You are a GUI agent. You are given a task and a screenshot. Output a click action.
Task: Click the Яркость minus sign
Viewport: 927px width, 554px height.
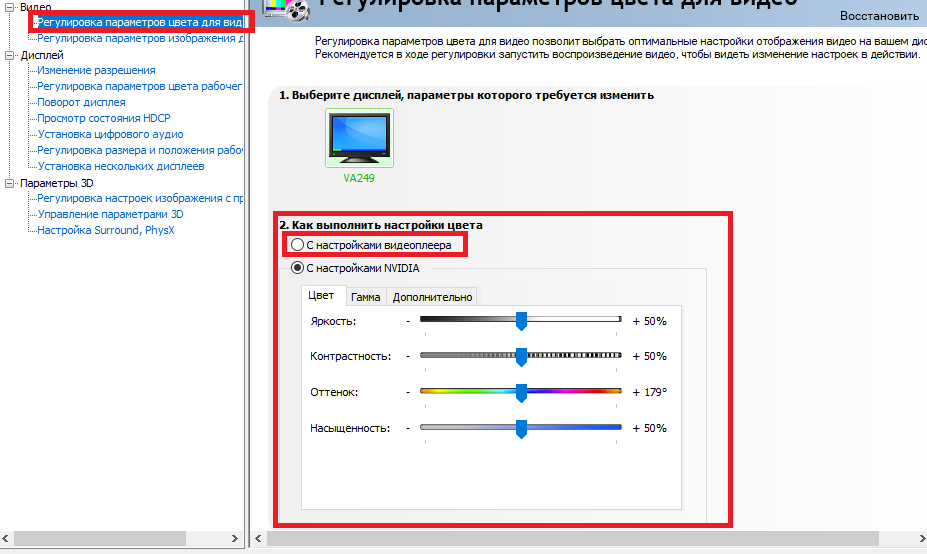pyautogui.click(x=408, y=321)
